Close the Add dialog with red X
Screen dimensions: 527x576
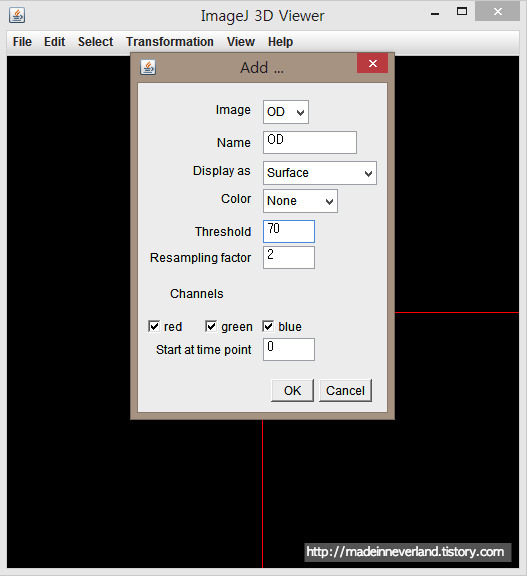[x=372, y=63]
